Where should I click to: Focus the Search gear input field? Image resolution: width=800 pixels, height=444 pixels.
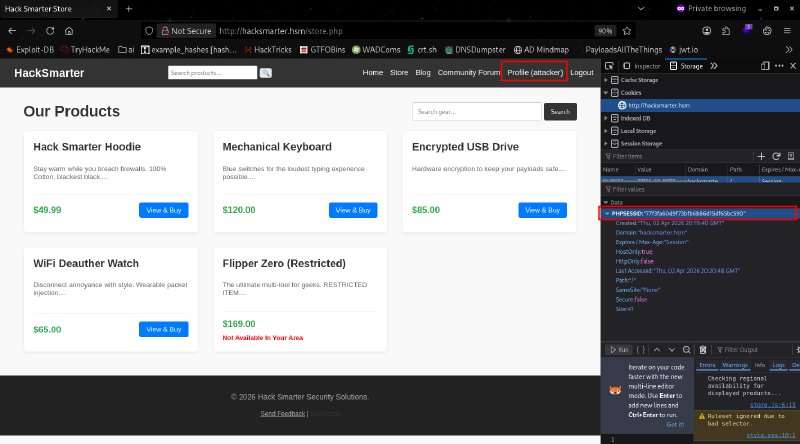477,112
